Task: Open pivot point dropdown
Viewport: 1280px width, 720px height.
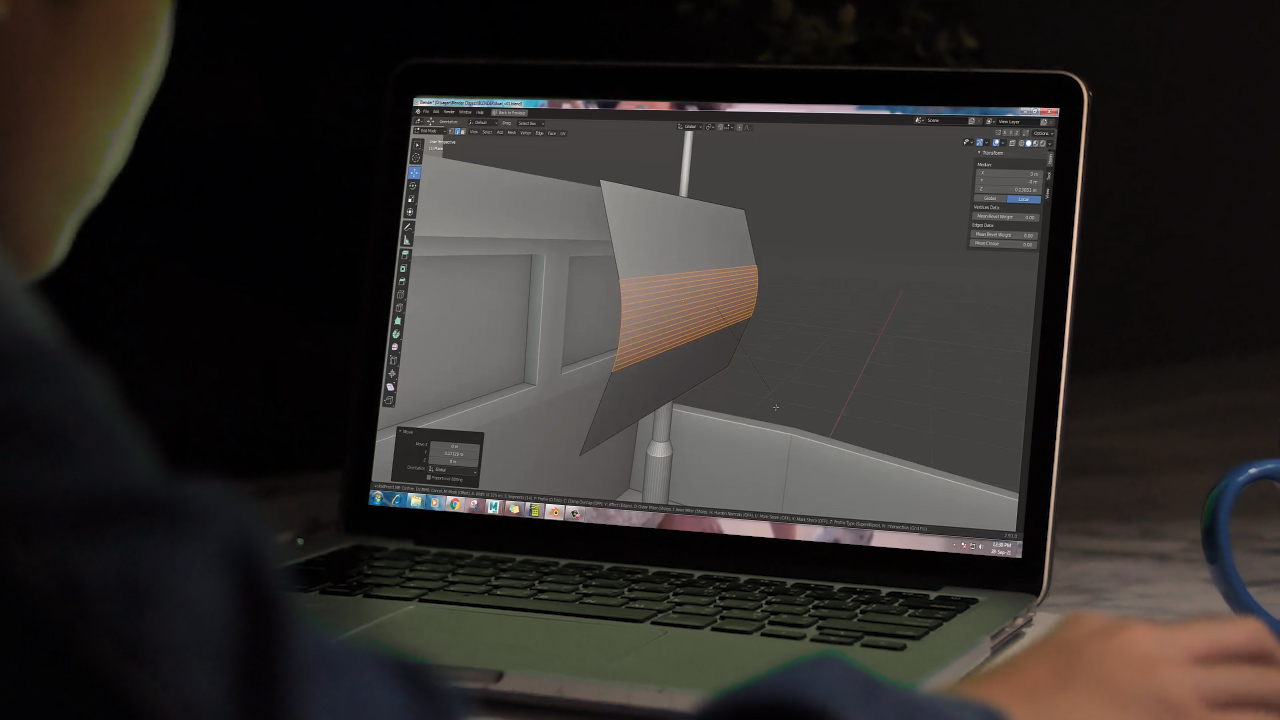Action: [710, 127]
